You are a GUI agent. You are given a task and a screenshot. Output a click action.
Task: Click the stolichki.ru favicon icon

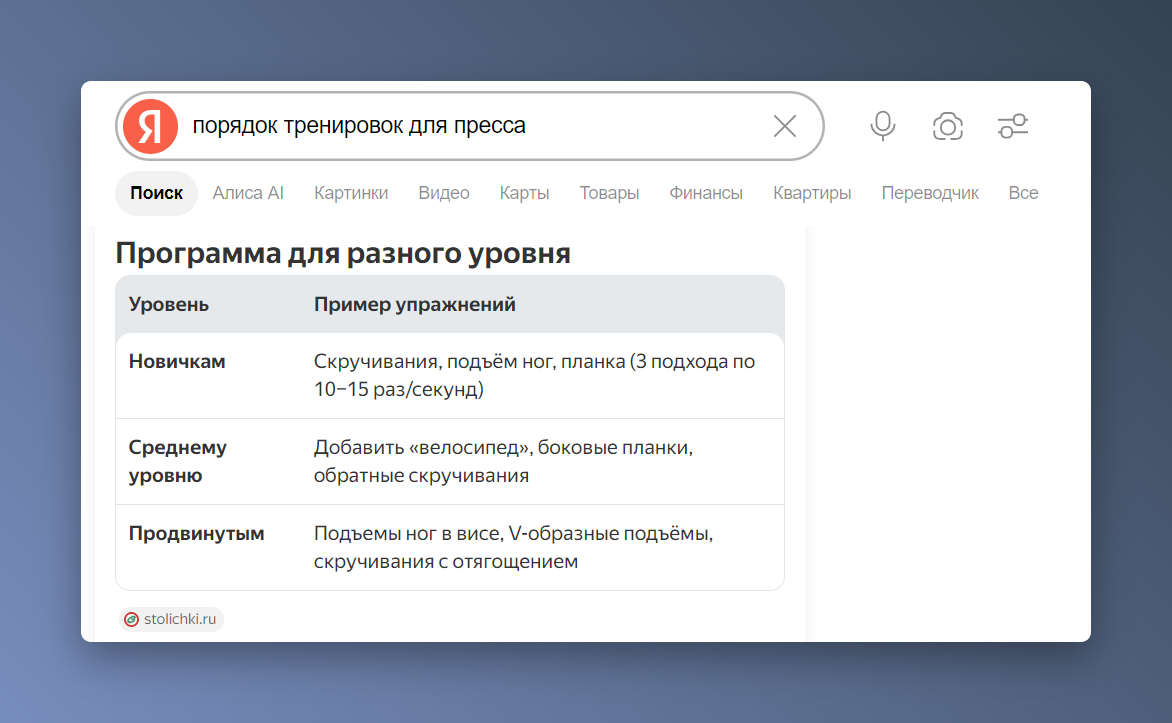[x=132, y=619]
